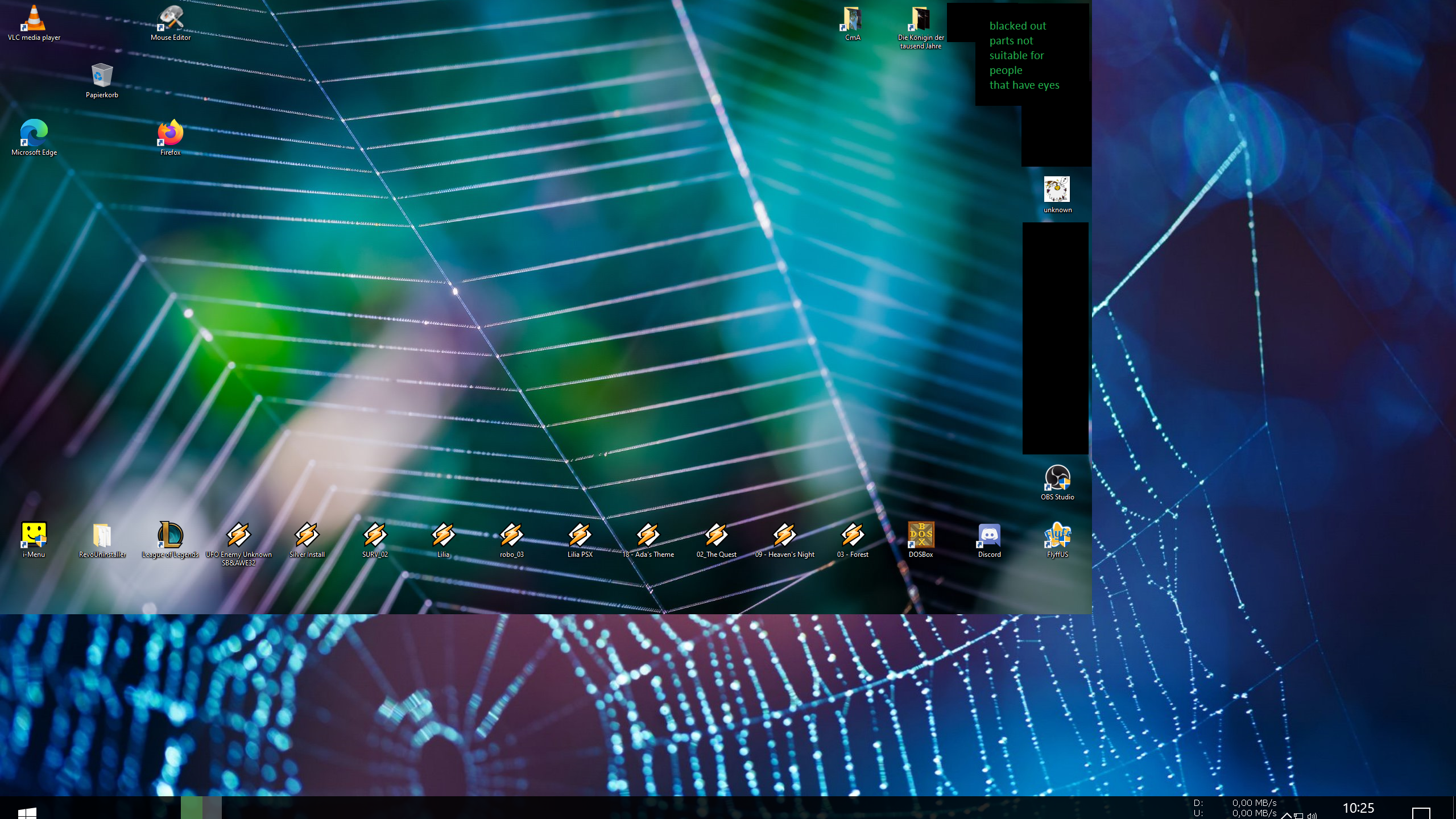Screen dimensions: 1456x819
Task: Open VLC media player shortcut
Action: 34,19
